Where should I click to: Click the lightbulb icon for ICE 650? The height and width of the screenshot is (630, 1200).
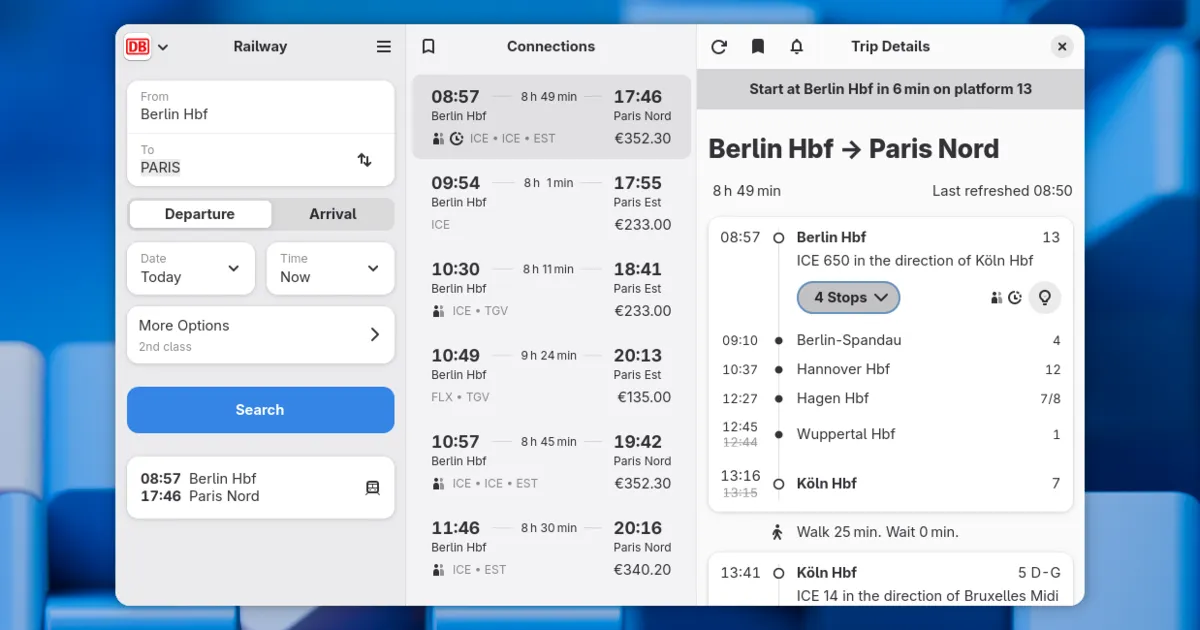1044,297
